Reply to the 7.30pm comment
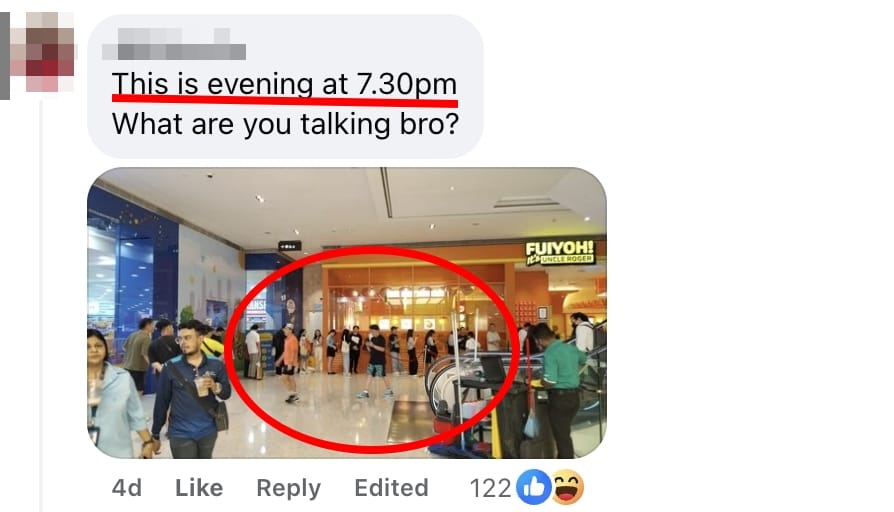Image resolution: width=894 pixels, height=512 pixels. pos(288,488)
